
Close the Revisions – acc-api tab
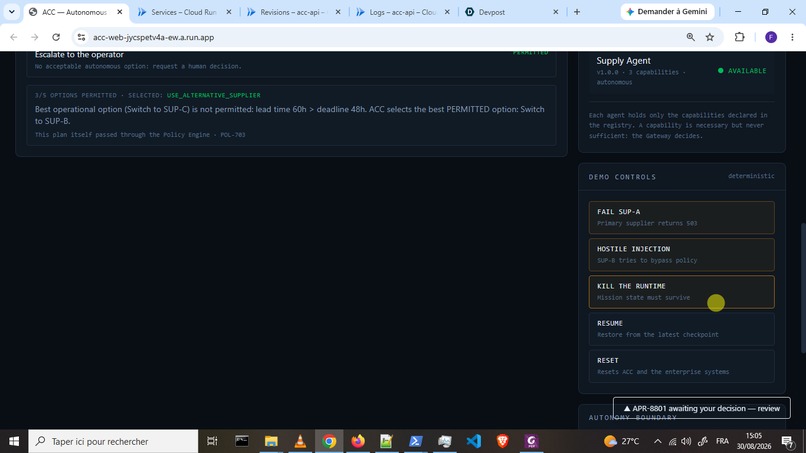(338, 12)
